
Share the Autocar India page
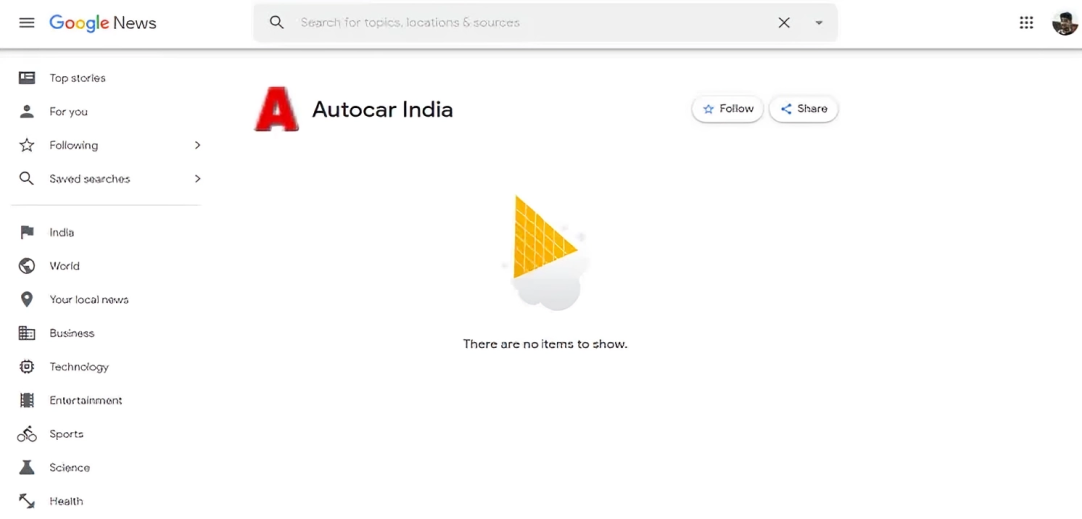804,109
